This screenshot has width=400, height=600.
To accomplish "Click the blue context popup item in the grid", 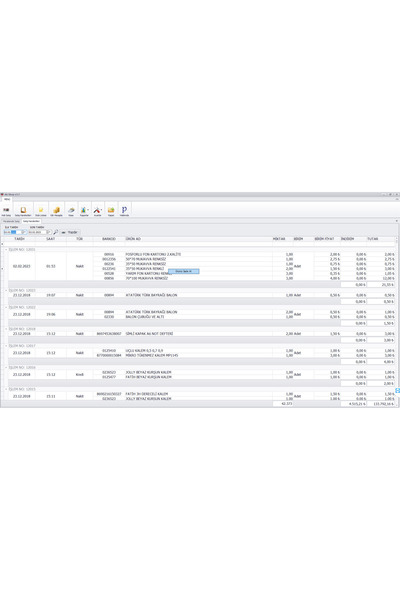I will pos(184,271).
